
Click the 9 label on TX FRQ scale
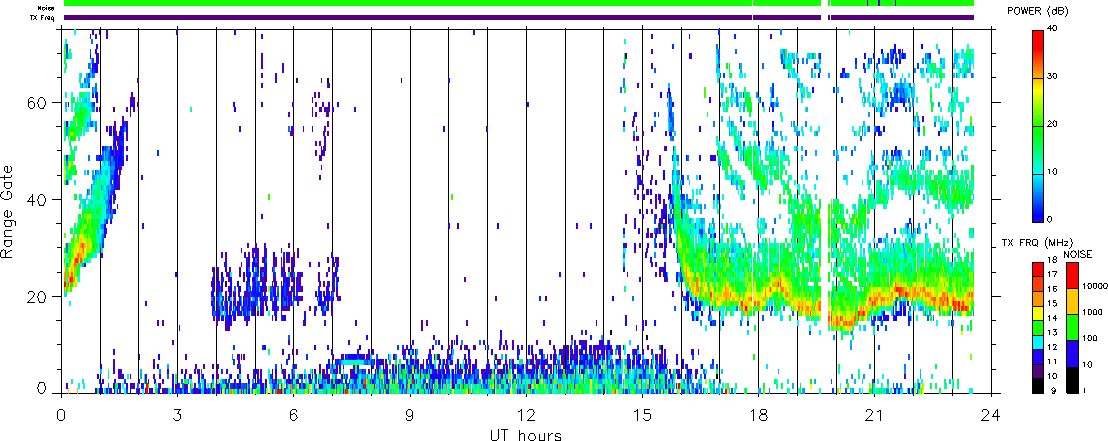[1053, 391]
